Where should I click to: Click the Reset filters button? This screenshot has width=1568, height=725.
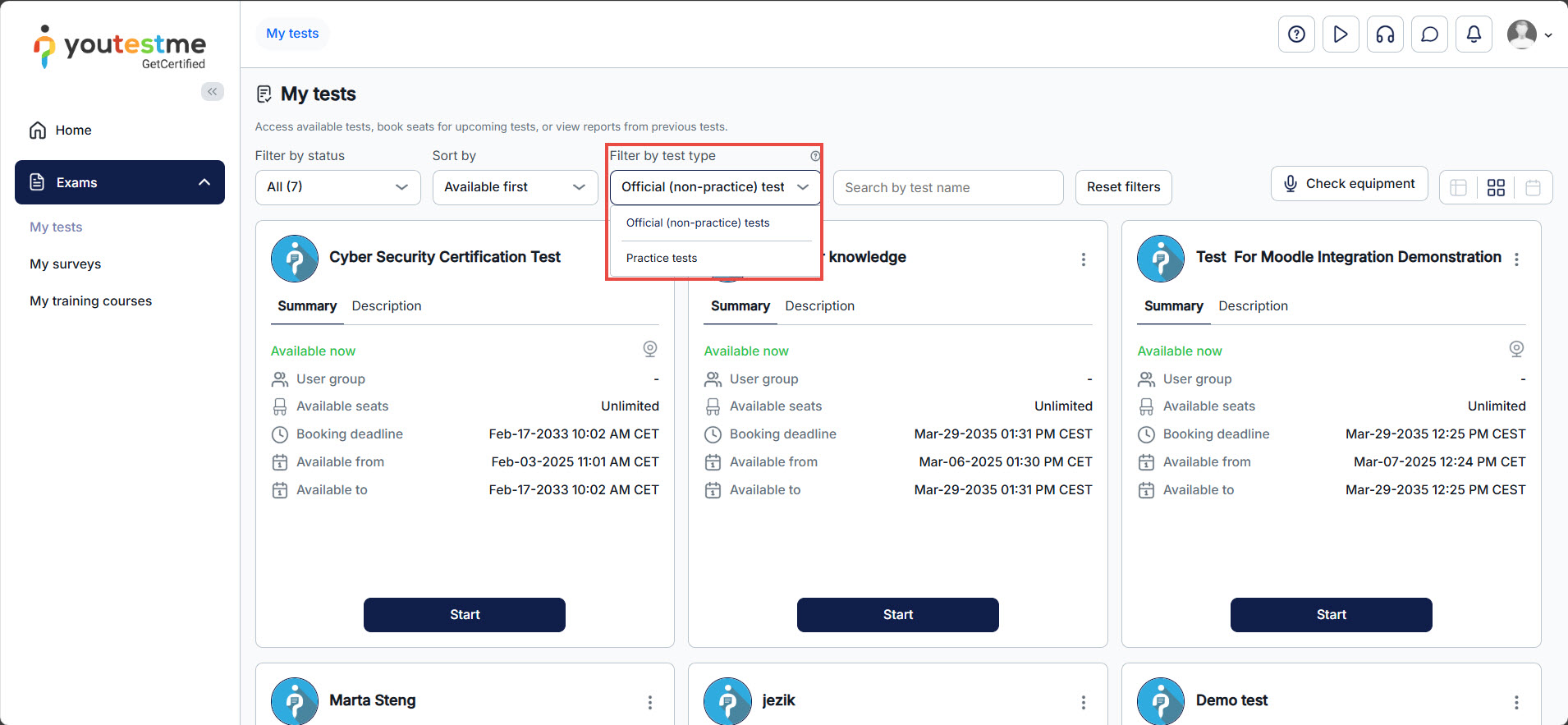[1123, 187]
